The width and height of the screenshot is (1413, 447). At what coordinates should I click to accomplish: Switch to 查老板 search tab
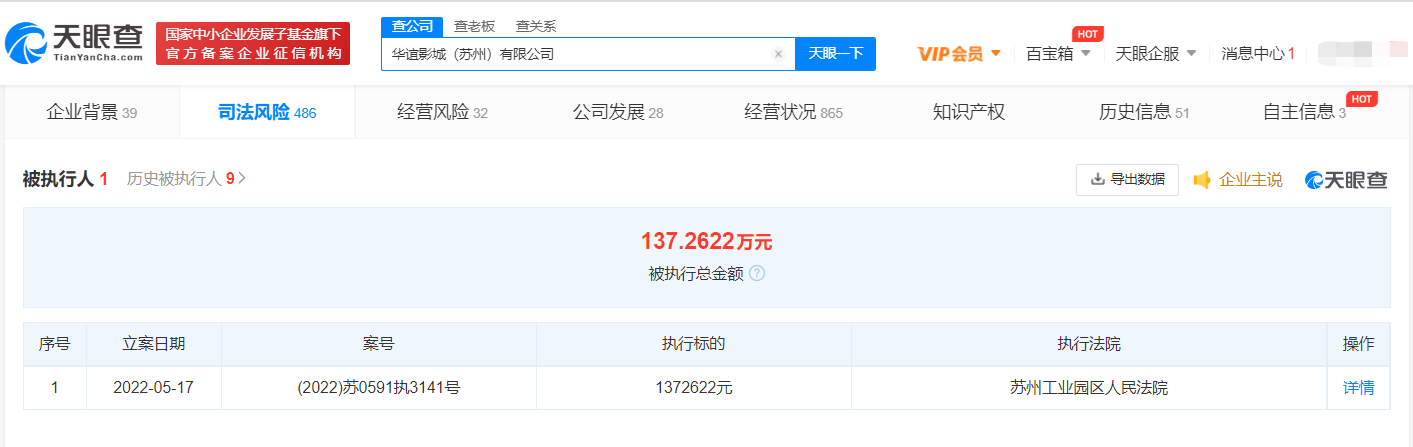click(x=474, y=27)
